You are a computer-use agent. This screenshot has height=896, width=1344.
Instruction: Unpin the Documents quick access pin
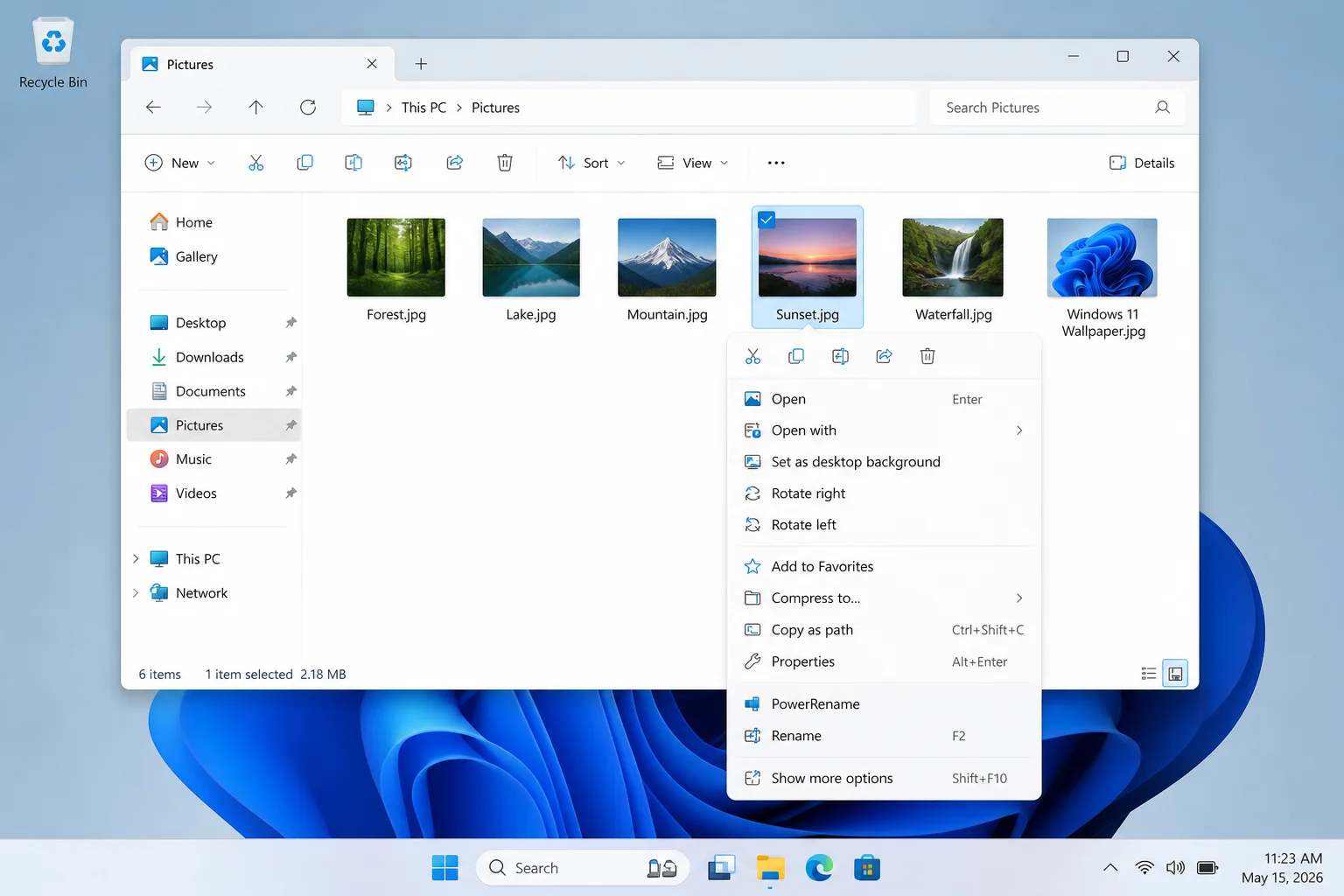click(x=290, y=391)
